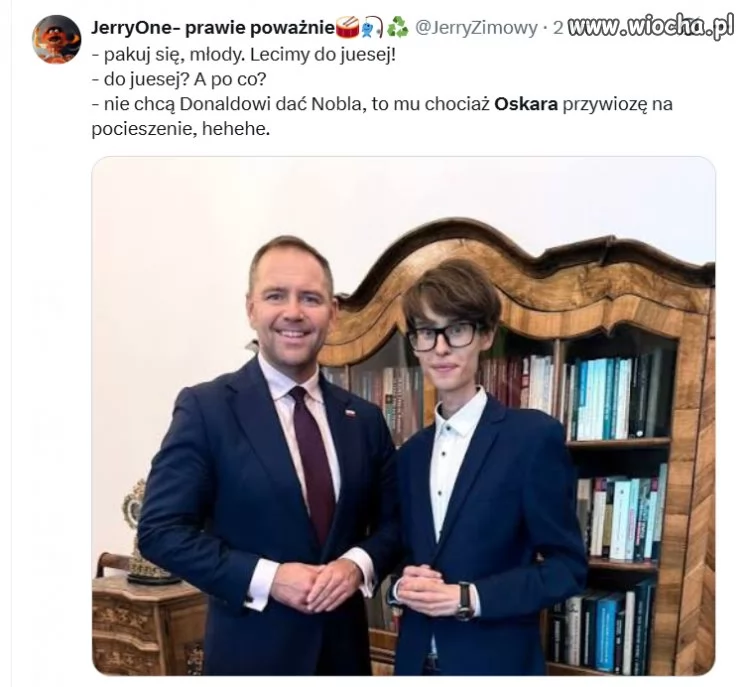Screen dimensions: 750x687
Task: Click the JerryOne- prawie poważnie display name
Action: click(212, 28)
